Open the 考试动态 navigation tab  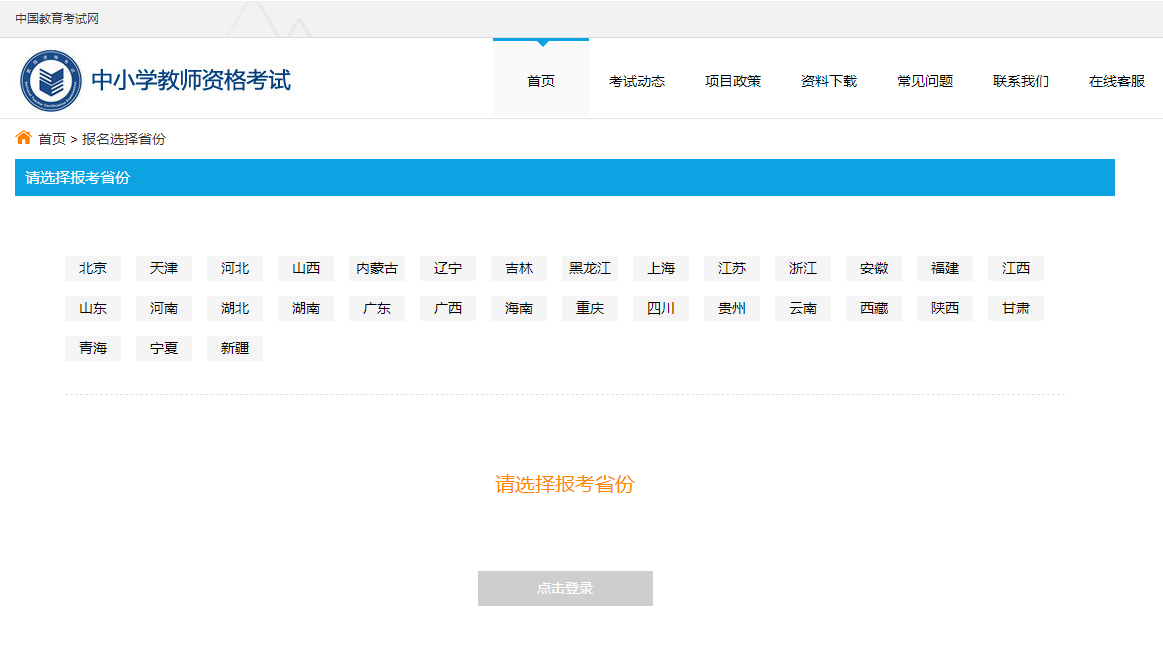pos(636,81)
